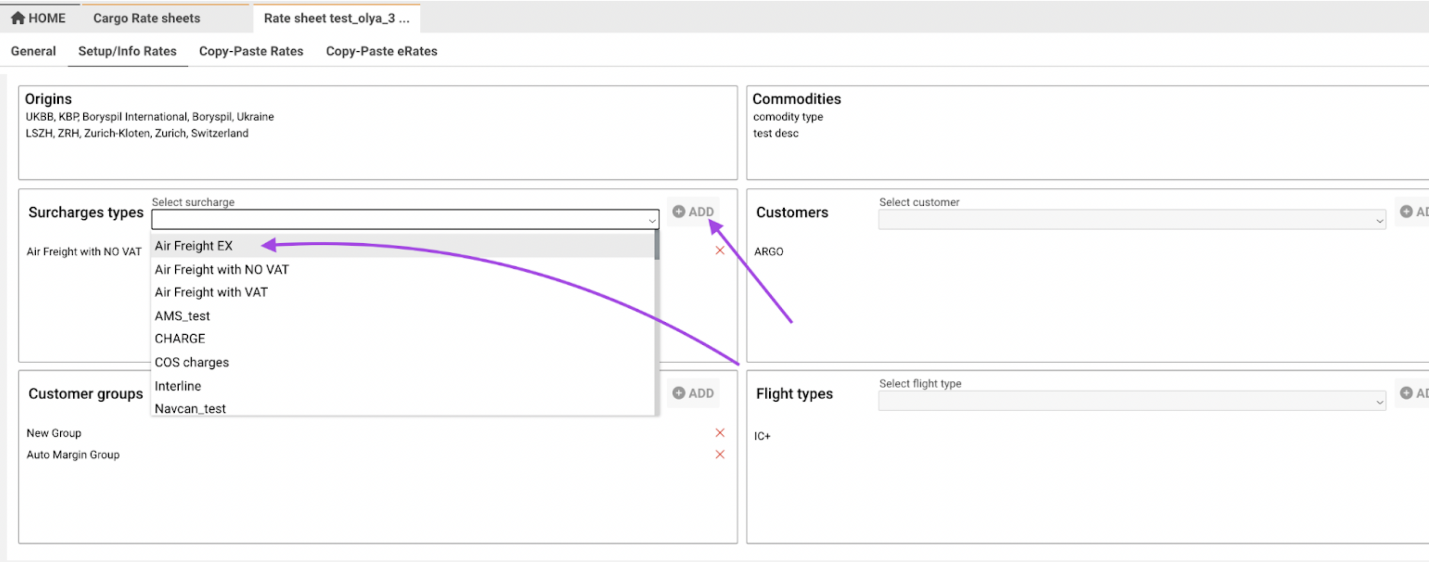
Task: Expand the Select flight type dropdown
Action: 1379,402
